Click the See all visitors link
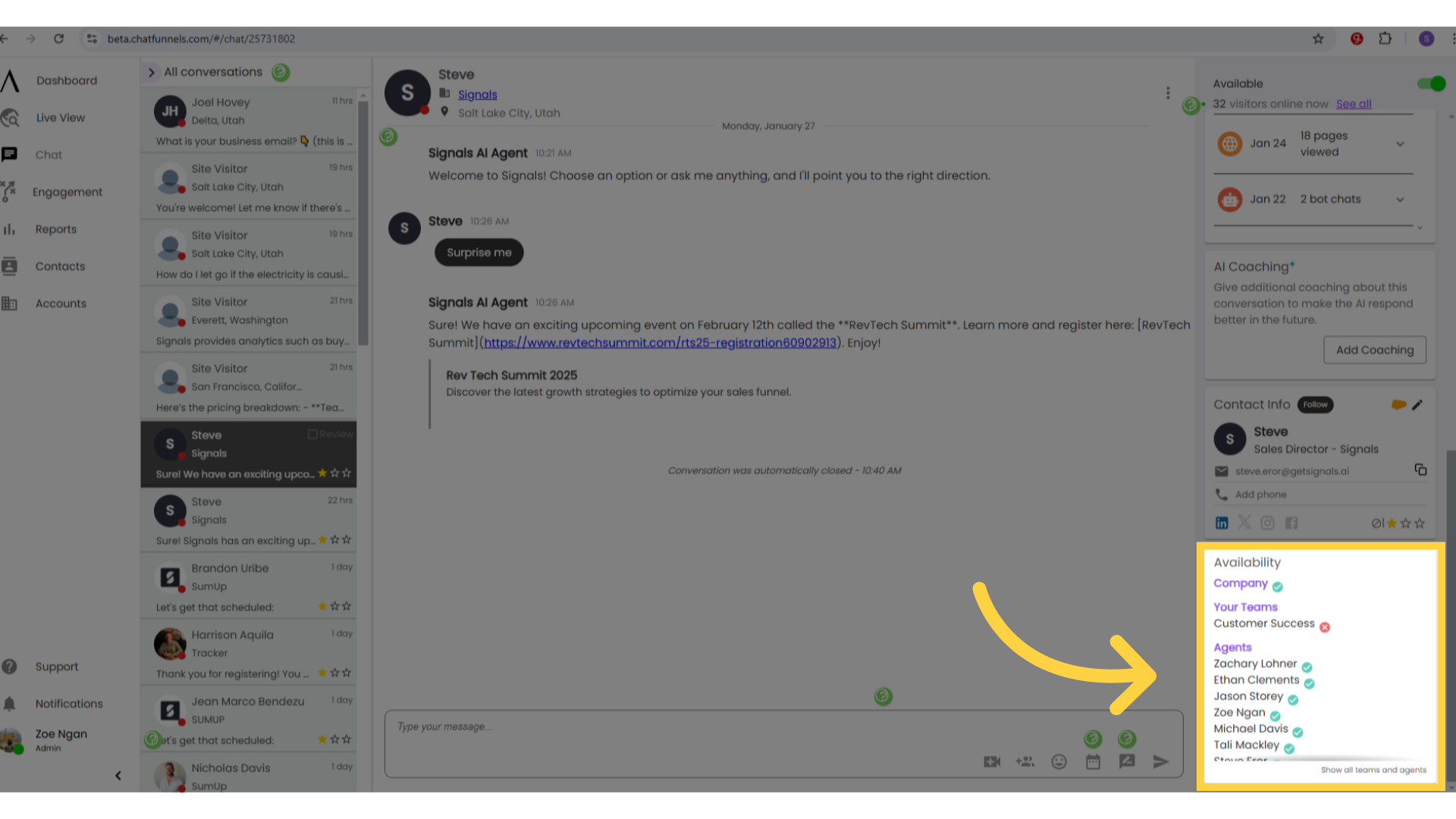This screenshot has height=819, width=1456. (1354, 103)
